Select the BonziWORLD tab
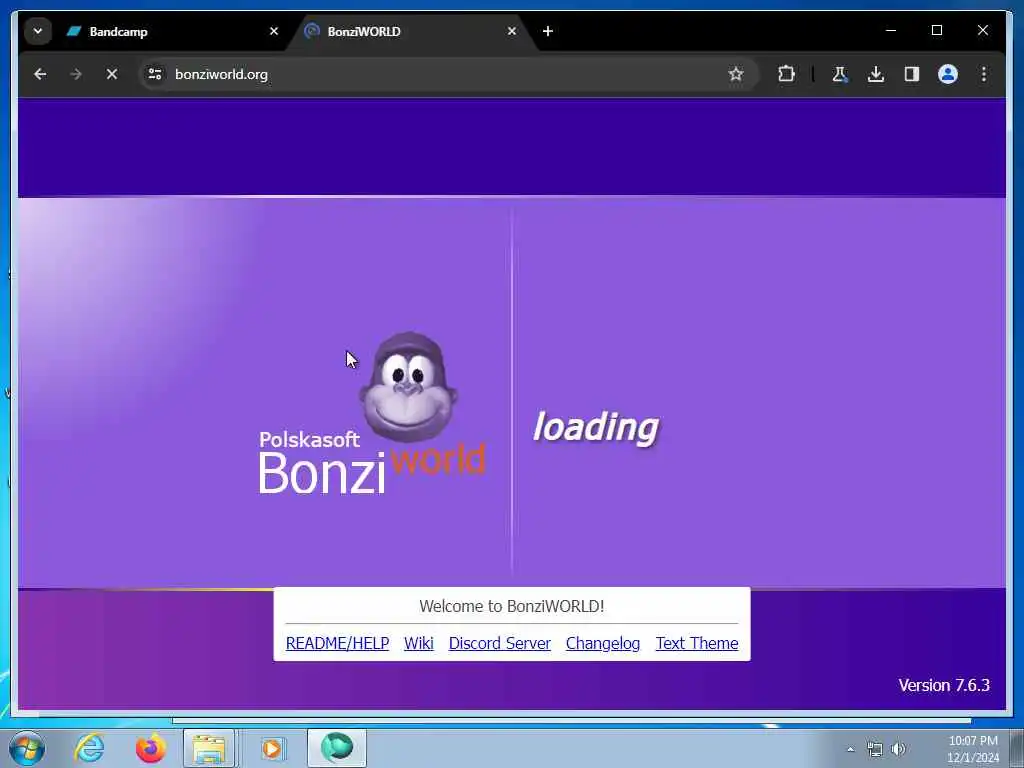1024x768 pixels. click(x=411, y=31)
